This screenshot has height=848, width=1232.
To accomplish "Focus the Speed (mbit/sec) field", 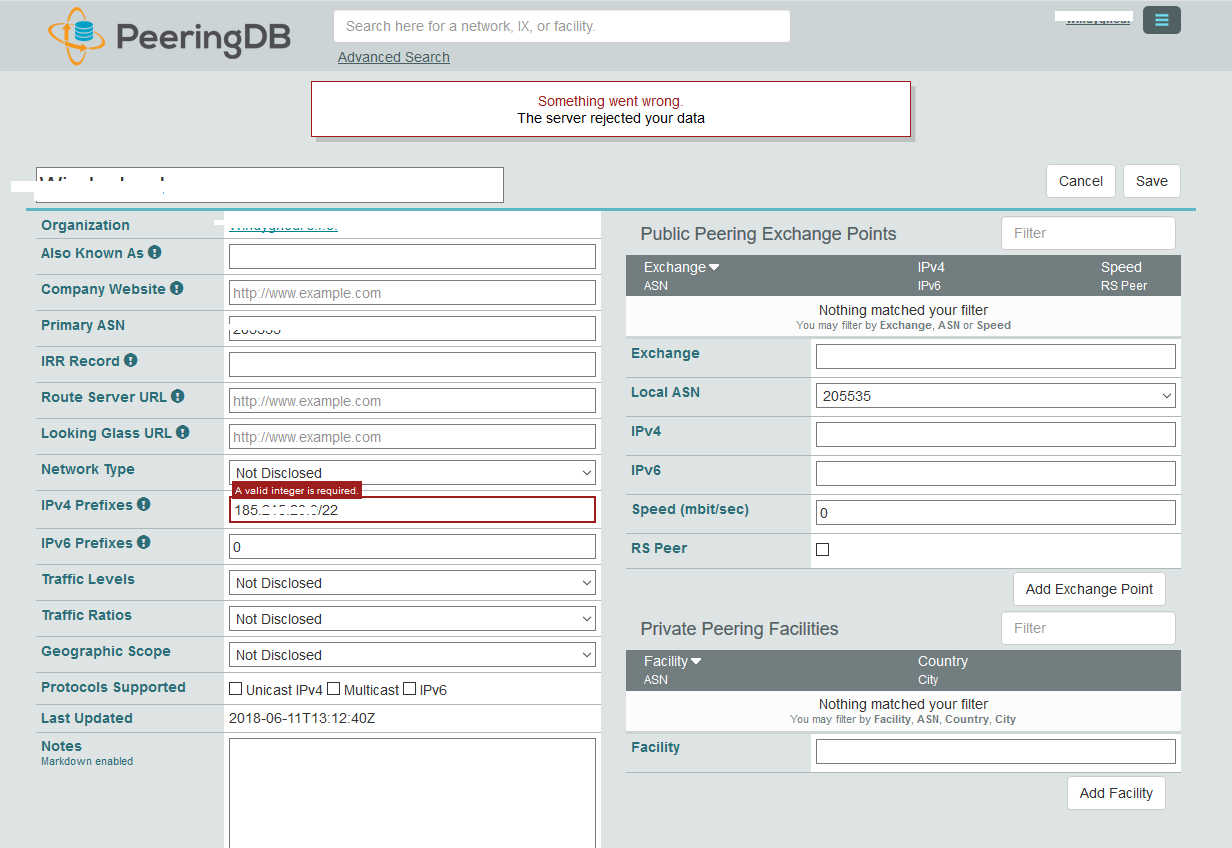I will (x=996, y=513).
